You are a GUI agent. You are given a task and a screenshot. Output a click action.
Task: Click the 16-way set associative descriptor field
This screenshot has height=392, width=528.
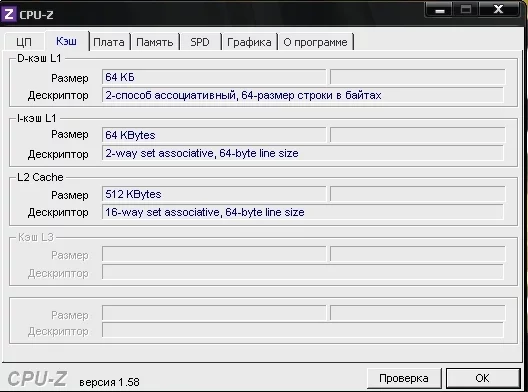pos(303,212)
